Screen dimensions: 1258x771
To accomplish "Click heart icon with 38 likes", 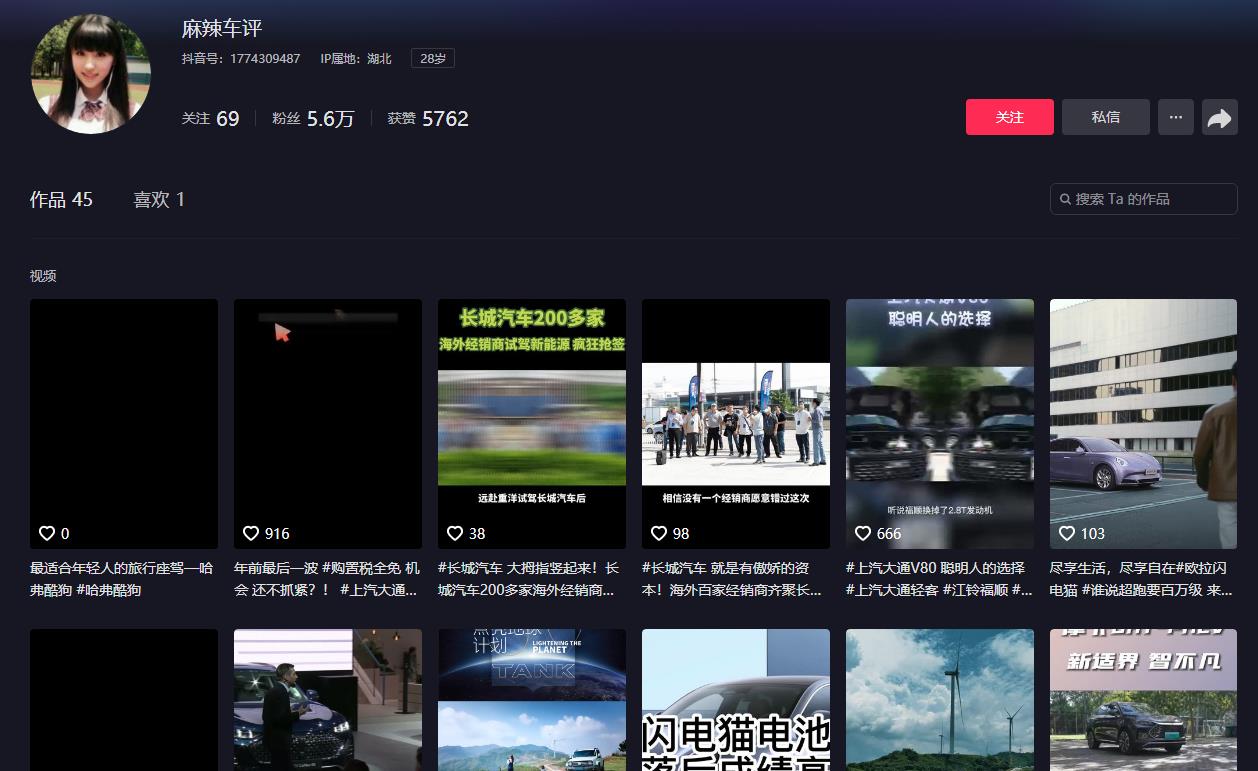I will pos(455,533).
